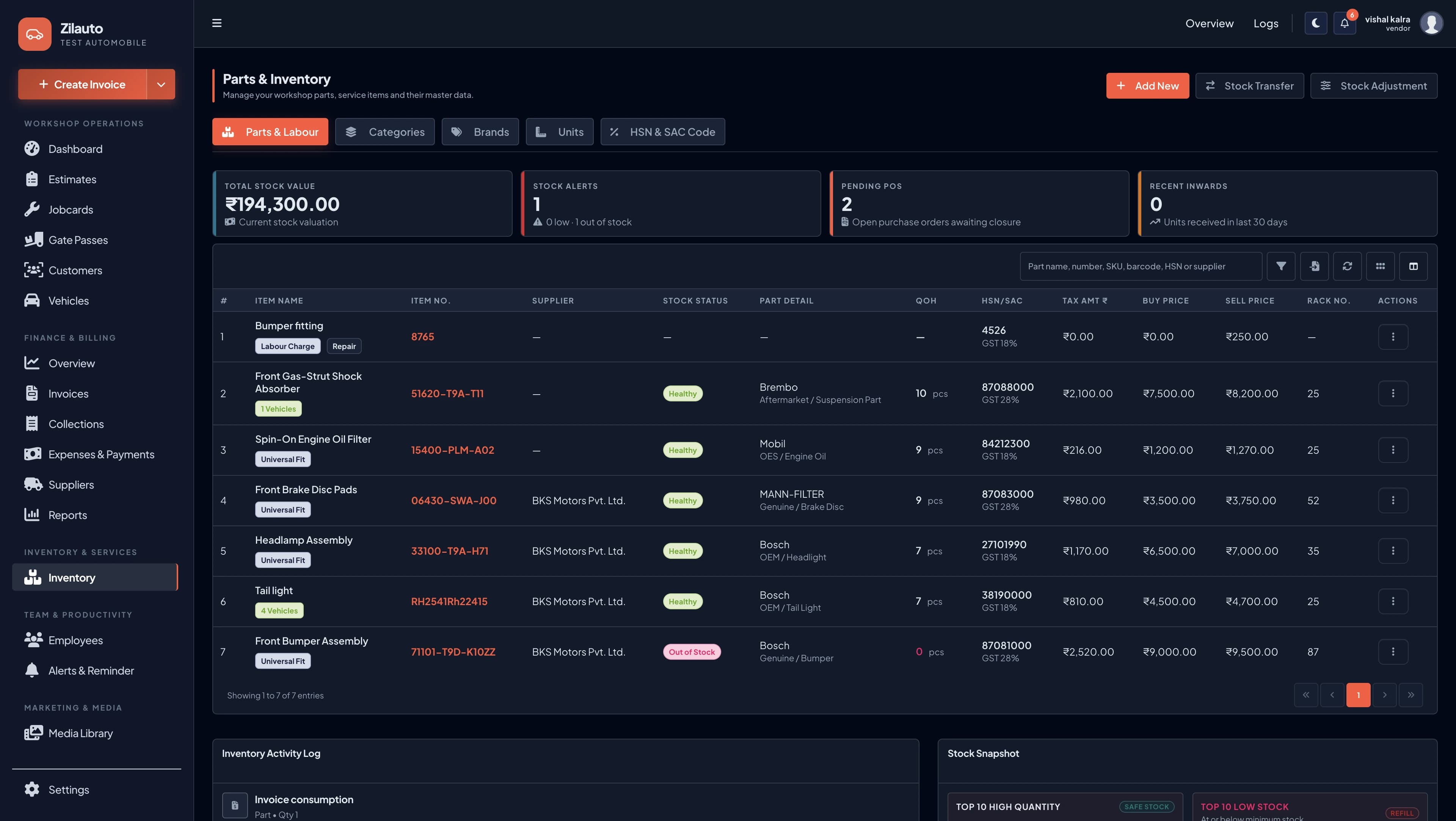The width and height of the screenshot is (1456, 821).
Task: Open actions menu for Bumper fitting row
Action: (1393, 337)
